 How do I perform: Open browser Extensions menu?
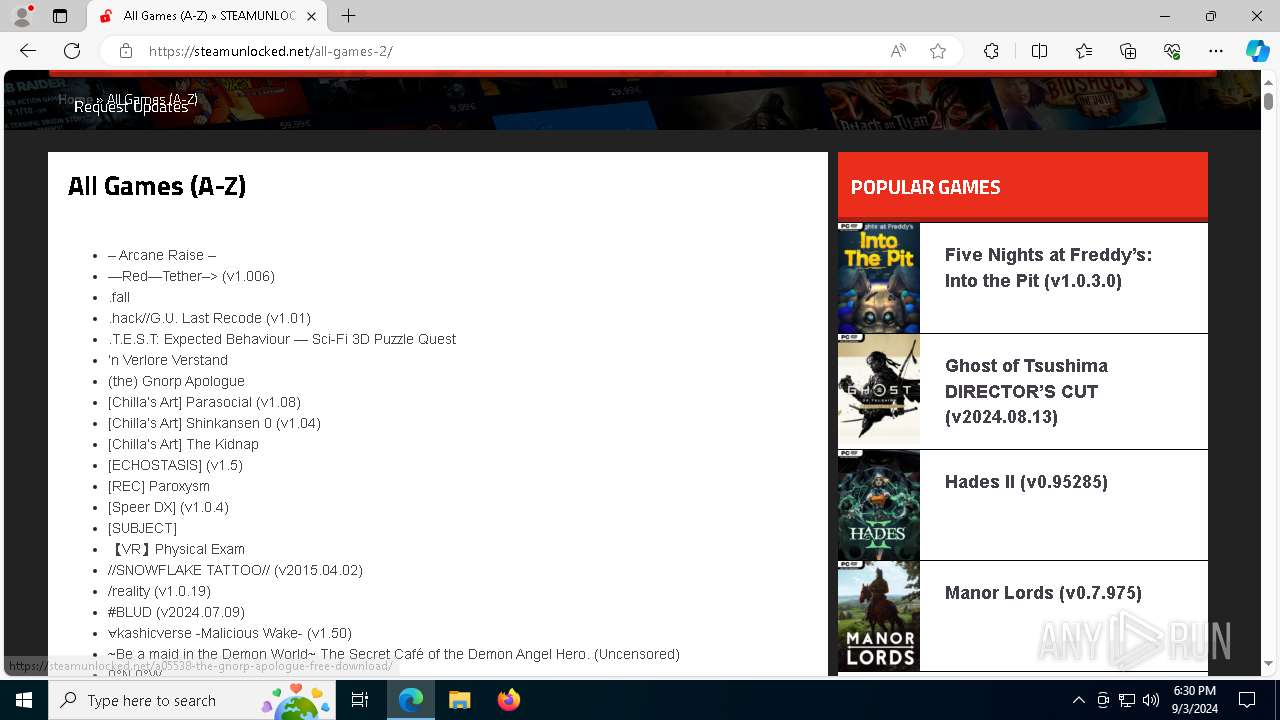coord(991,51)
